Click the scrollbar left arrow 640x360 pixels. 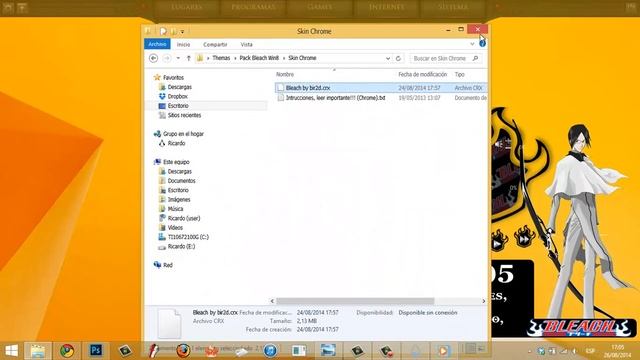coord(272,301)
